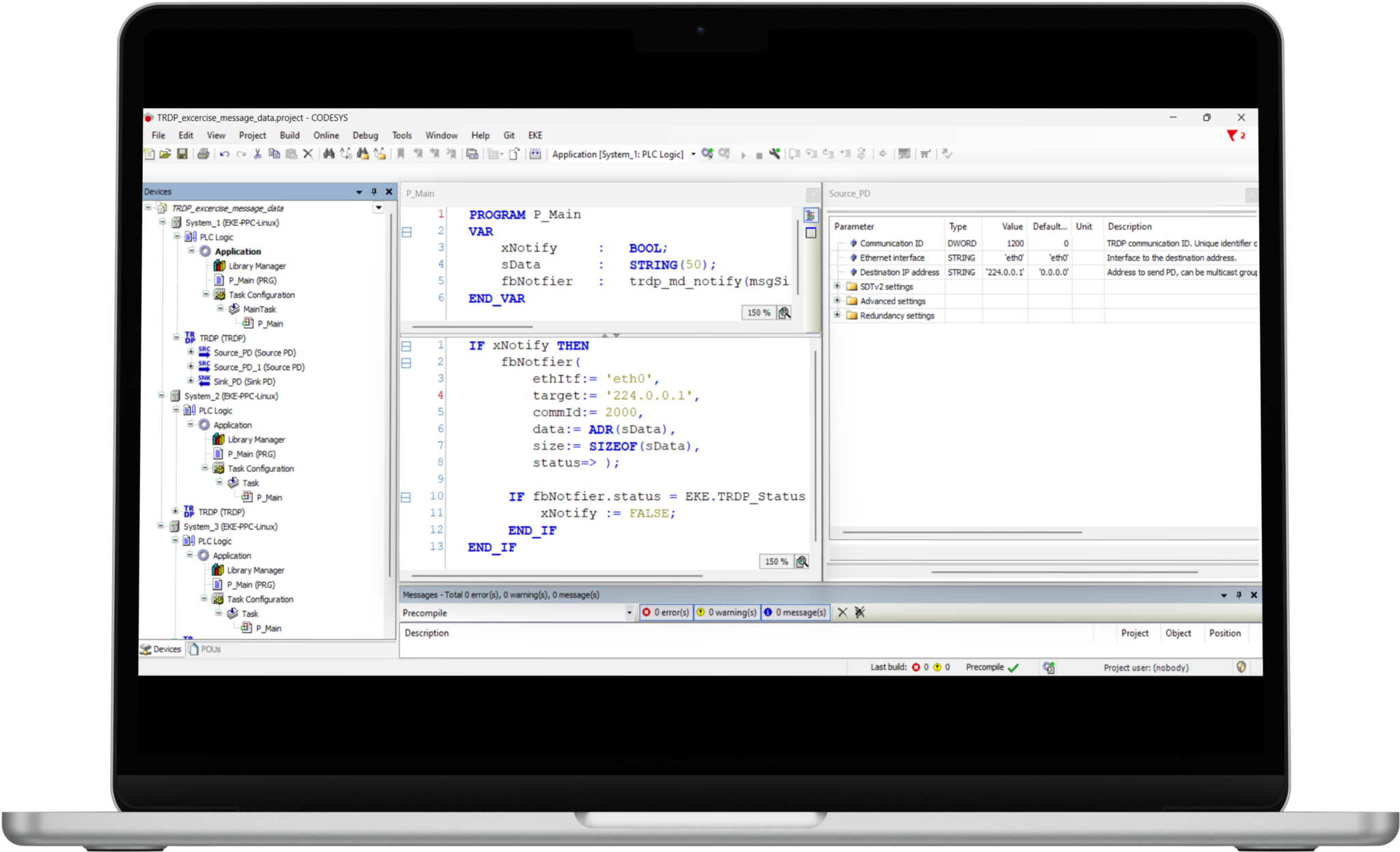Viewport: 1400px width, 852px height.
Task: Select Sink_PD (Sink PD) in device tree
Action: 244,381
